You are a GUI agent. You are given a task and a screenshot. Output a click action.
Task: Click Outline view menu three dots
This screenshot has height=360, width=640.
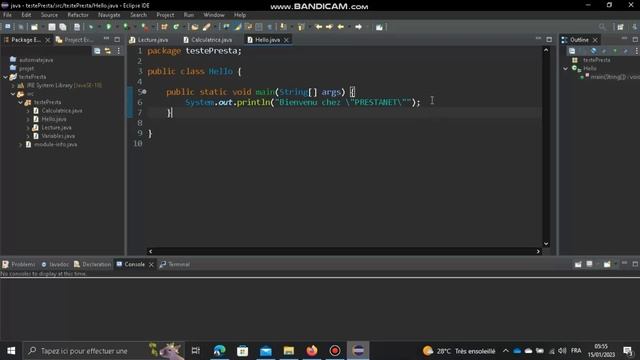click(636, 51)
